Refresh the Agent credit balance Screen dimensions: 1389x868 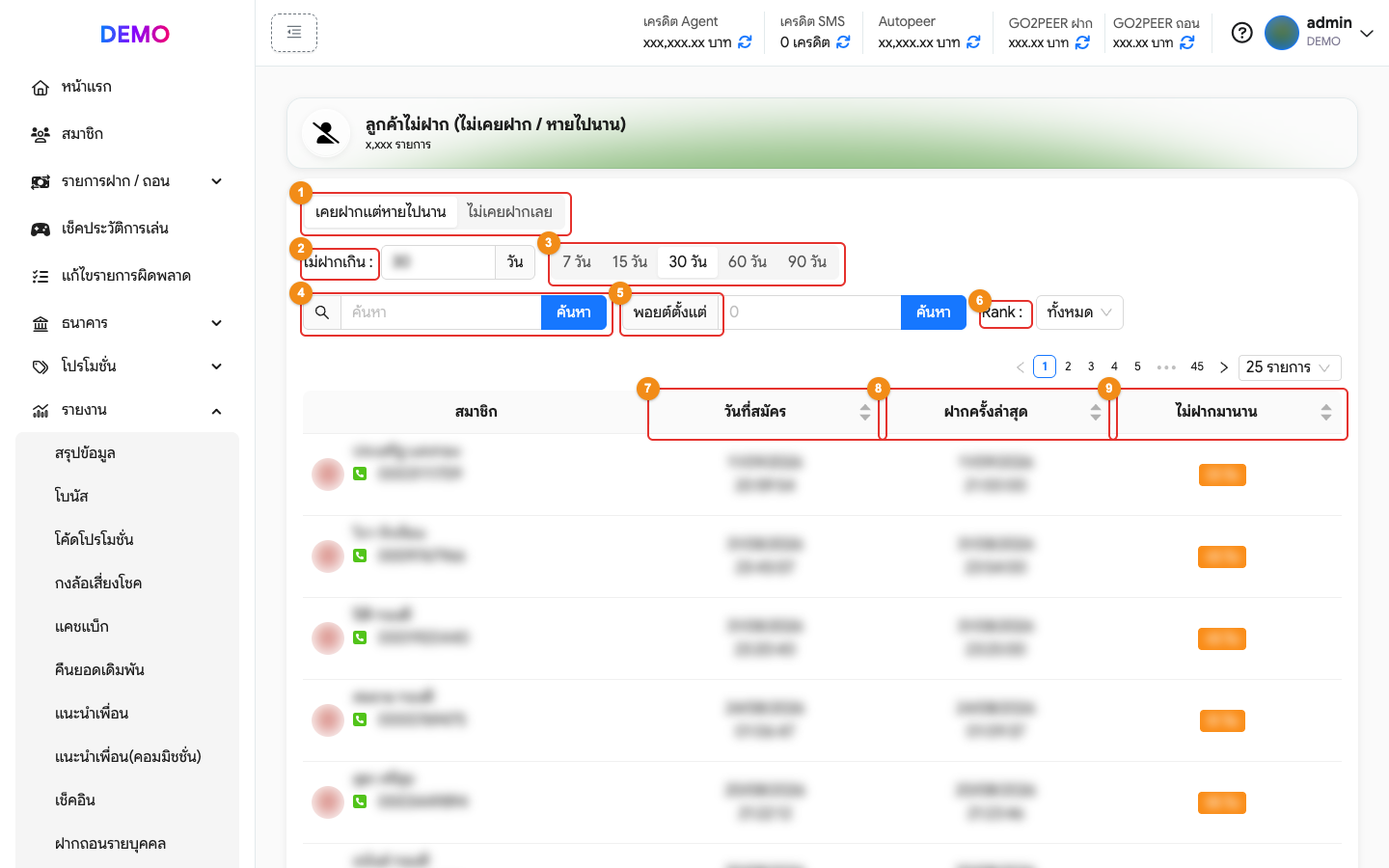click(x=745, y=42)
